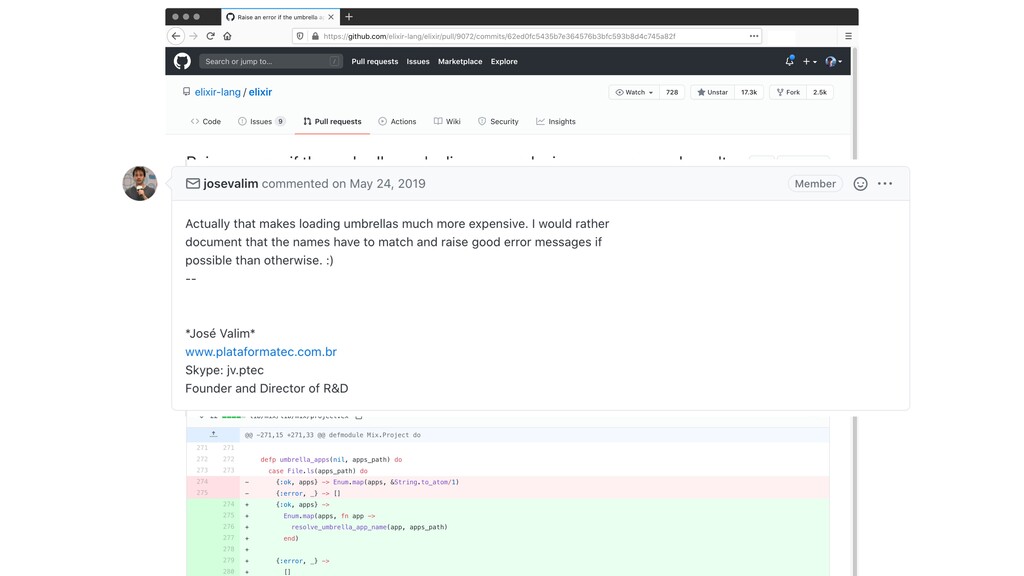This screenshot has width=1024, height=576.
Task: Click the envelope icon beside josevalim
Action: click(193, 184)
